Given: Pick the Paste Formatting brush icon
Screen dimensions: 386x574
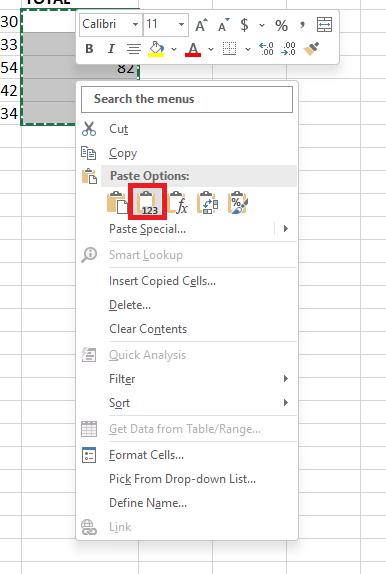Looking at the screenshot, I should 238,203.
